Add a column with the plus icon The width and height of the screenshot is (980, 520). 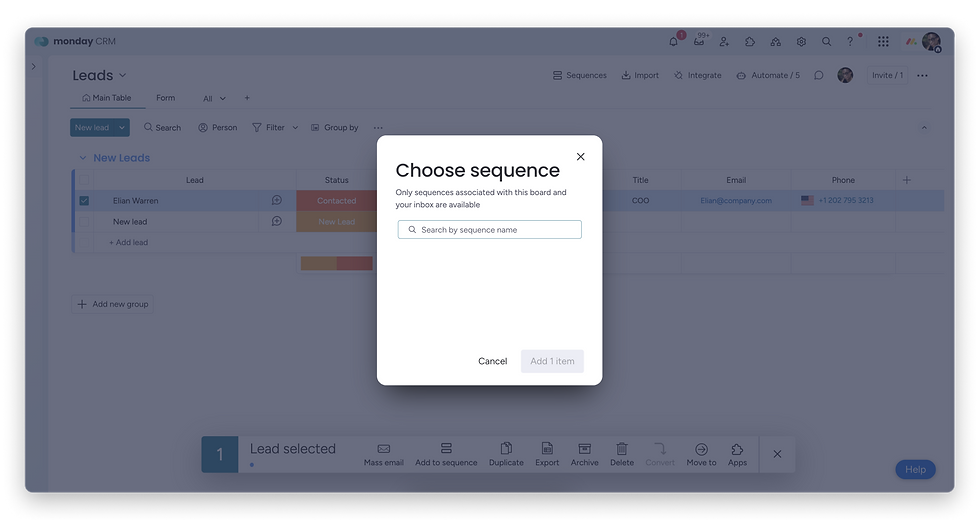(x=907, y=180)
